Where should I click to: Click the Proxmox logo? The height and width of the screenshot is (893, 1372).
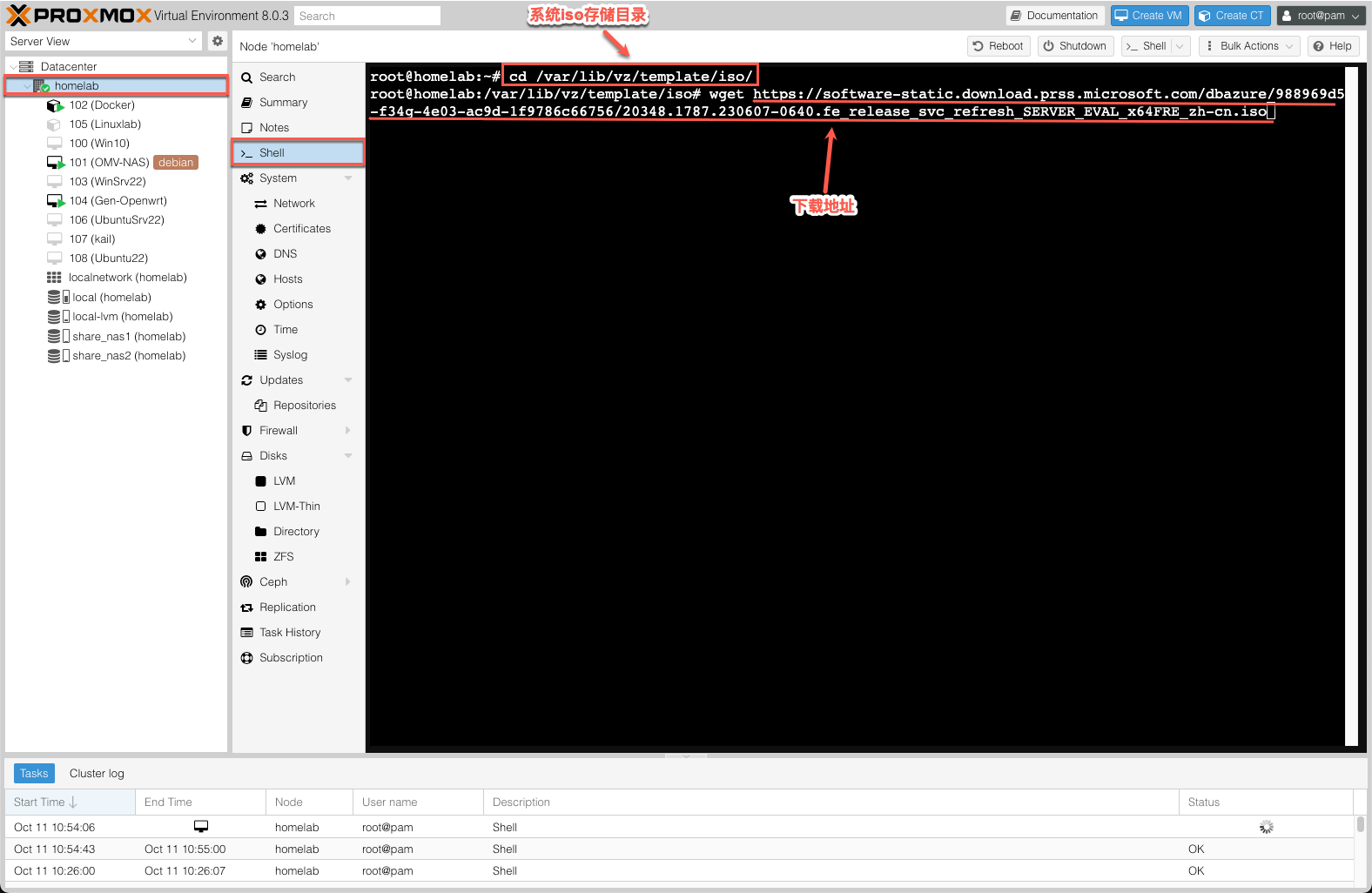point(78,15)
